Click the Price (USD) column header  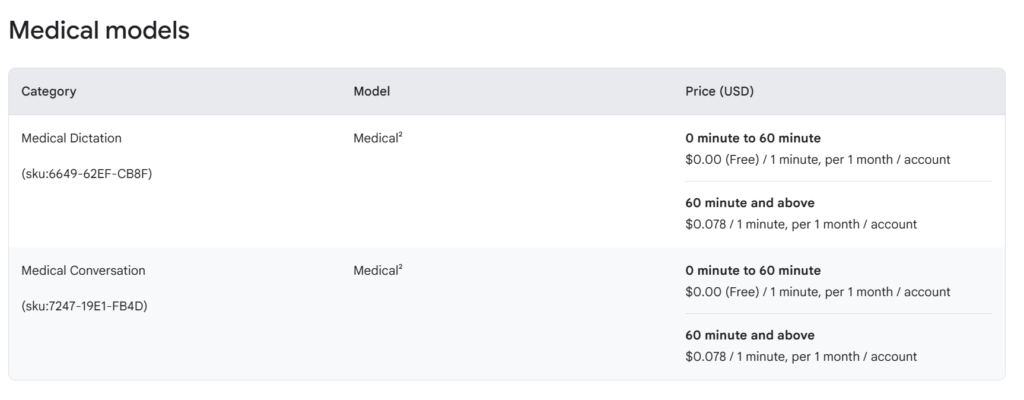719,92
